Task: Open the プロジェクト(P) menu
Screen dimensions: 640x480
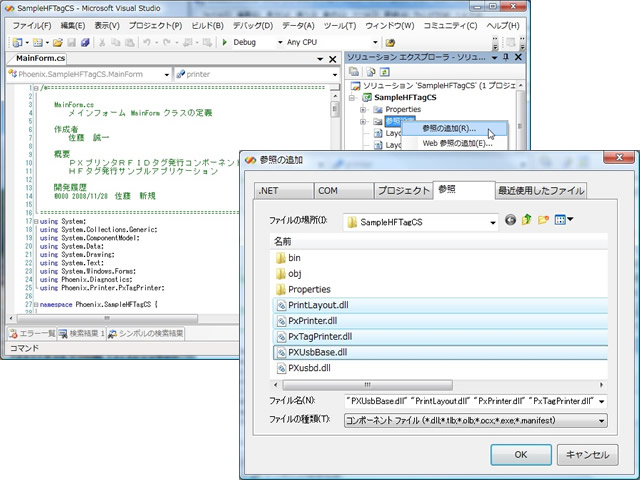Action: coord(156,26)
